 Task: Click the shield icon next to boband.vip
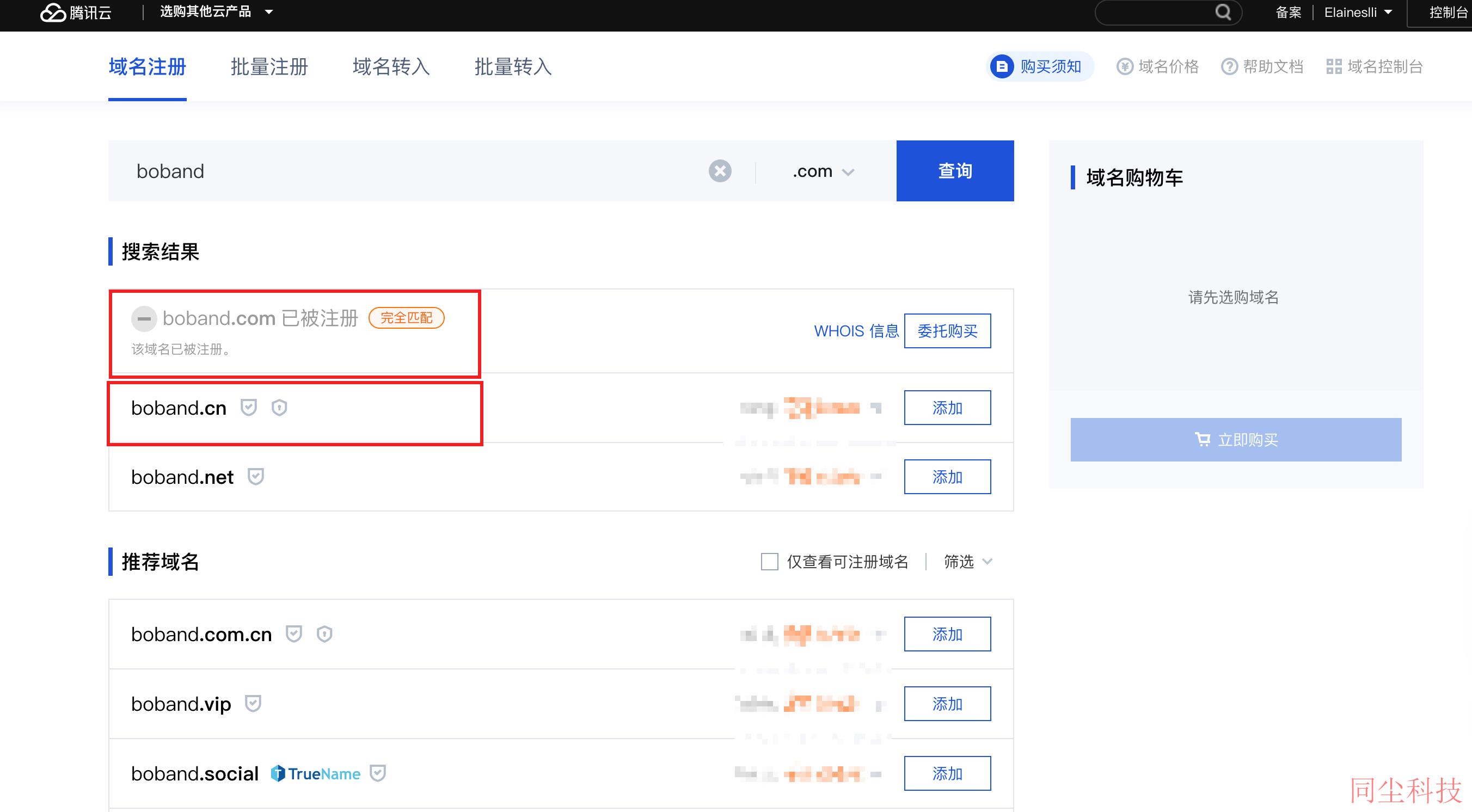[253, 704]
